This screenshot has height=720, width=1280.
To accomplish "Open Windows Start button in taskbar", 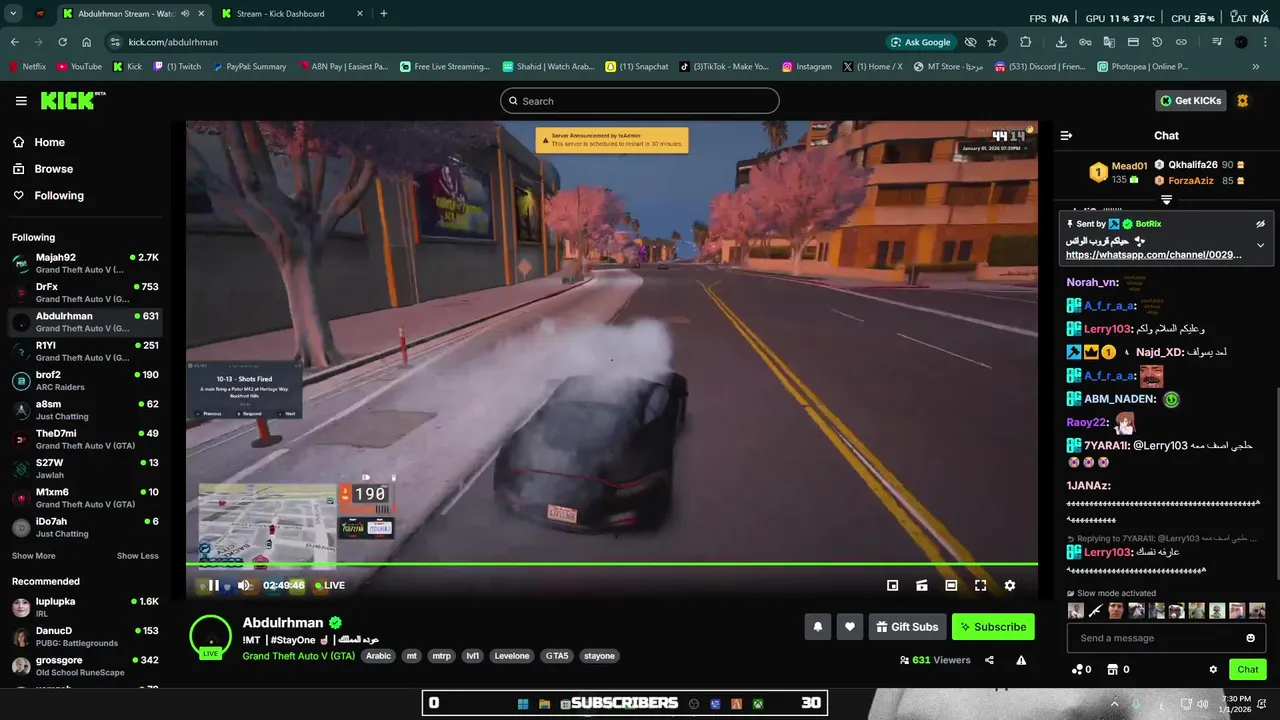I will click(x=523, y=703).
